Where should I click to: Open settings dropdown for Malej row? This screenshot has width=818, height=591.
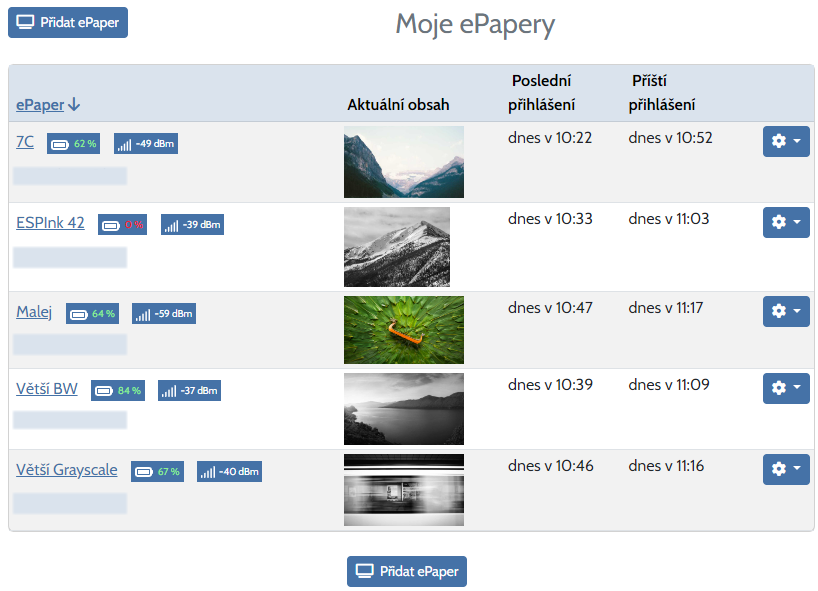click(786, 311)
